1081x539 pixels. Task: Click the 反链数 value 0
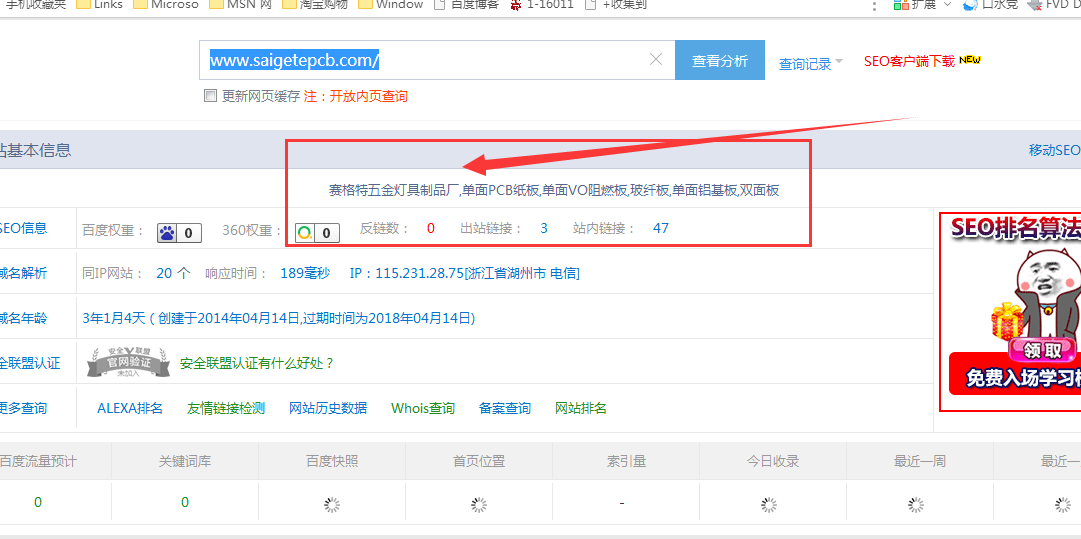[431, 228]
